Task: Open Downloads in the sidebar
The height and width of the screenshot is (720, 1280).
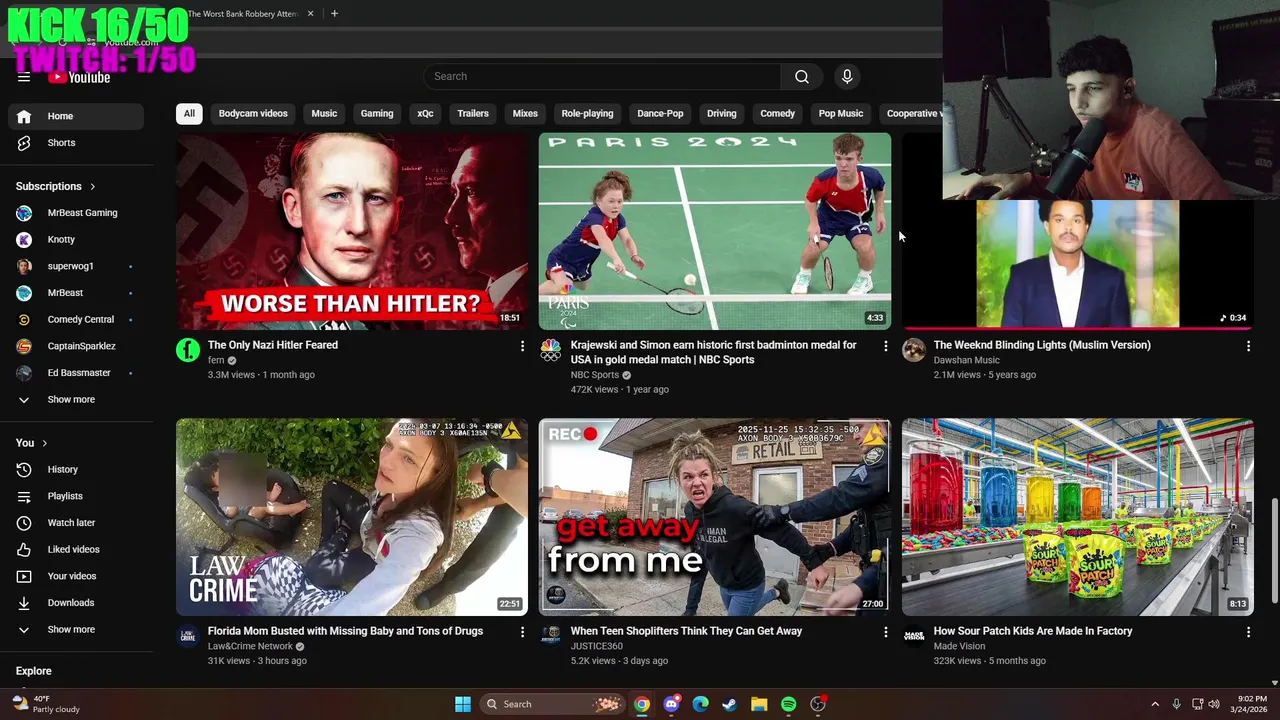Action: (x=76, y=602)
